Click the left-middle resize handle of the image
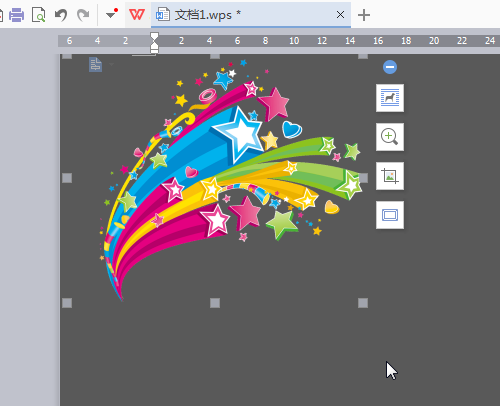Image resolution: width=500 pixels, height=406 pixels. (x=67, y=178)
